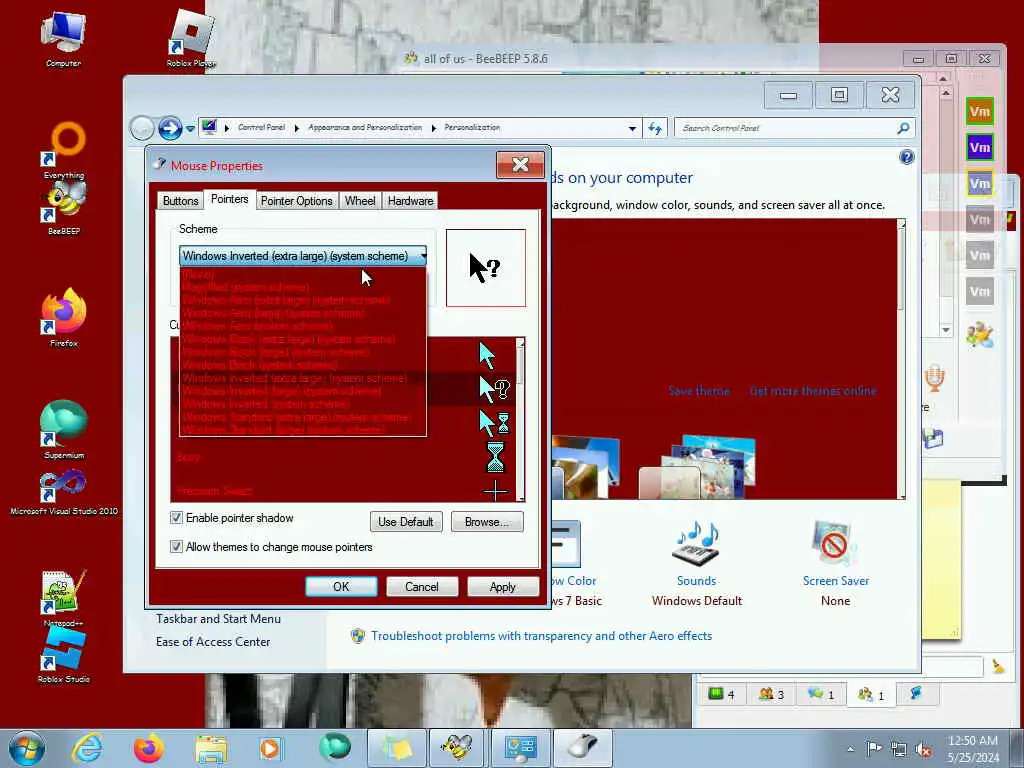Image resolution: width=1024 pixels, height=768 pixels.
Task: Open Windows Media Player from the taskbar
Action: pyautogui.click(x=270, y=748)
